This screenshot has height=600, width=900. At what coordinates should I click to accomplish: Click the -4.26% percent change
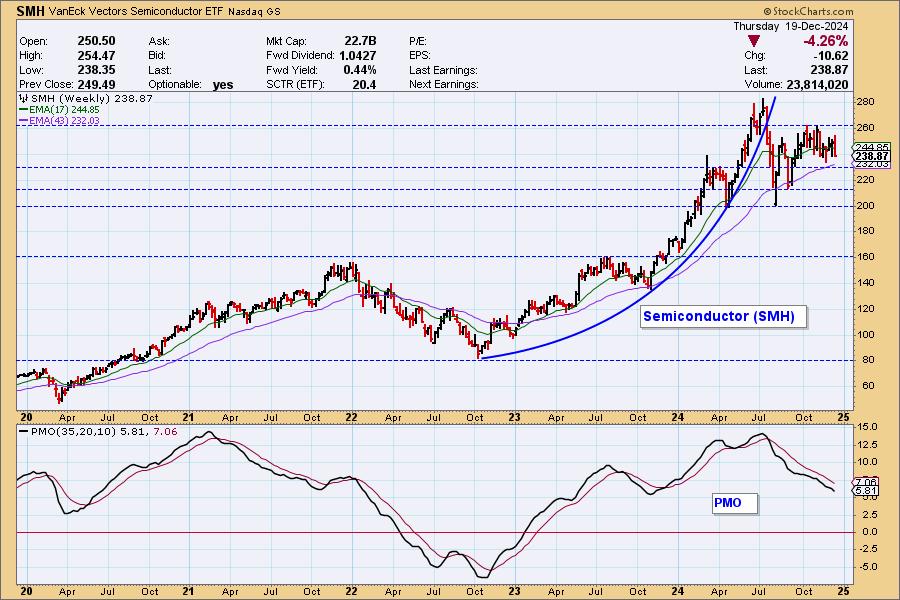pos(825,41)
